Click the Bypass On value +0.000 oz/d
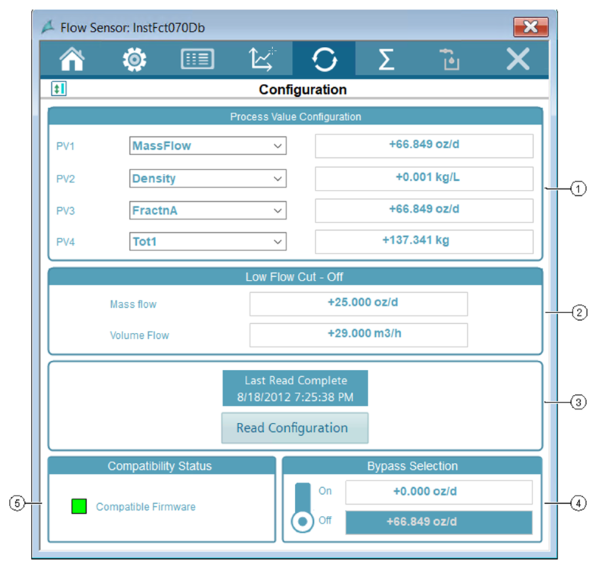590x563 pixels. point(439,492)
